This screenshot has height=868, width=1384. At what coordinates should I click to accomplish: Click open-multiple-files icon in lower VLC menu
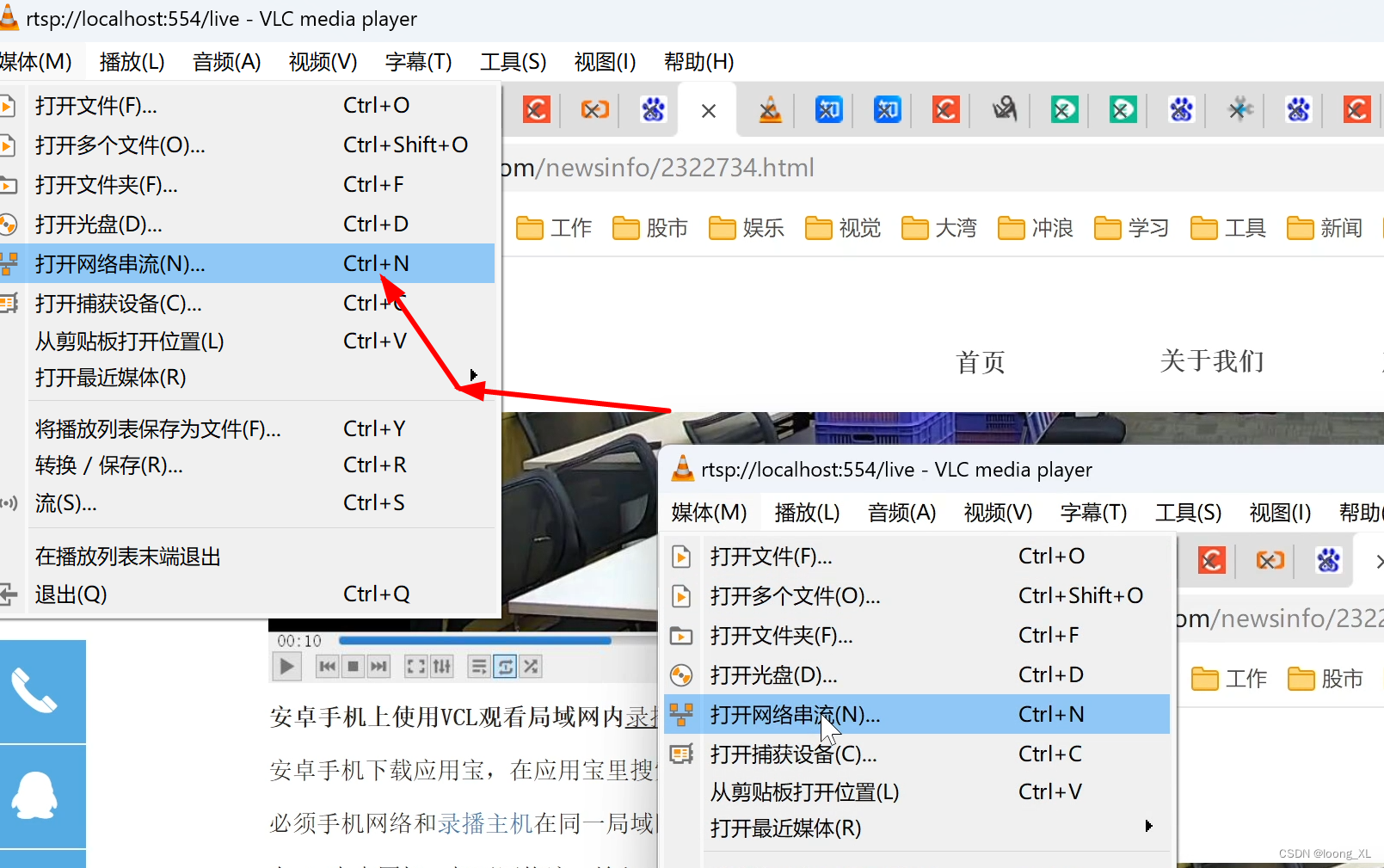[x=681, y=596]
